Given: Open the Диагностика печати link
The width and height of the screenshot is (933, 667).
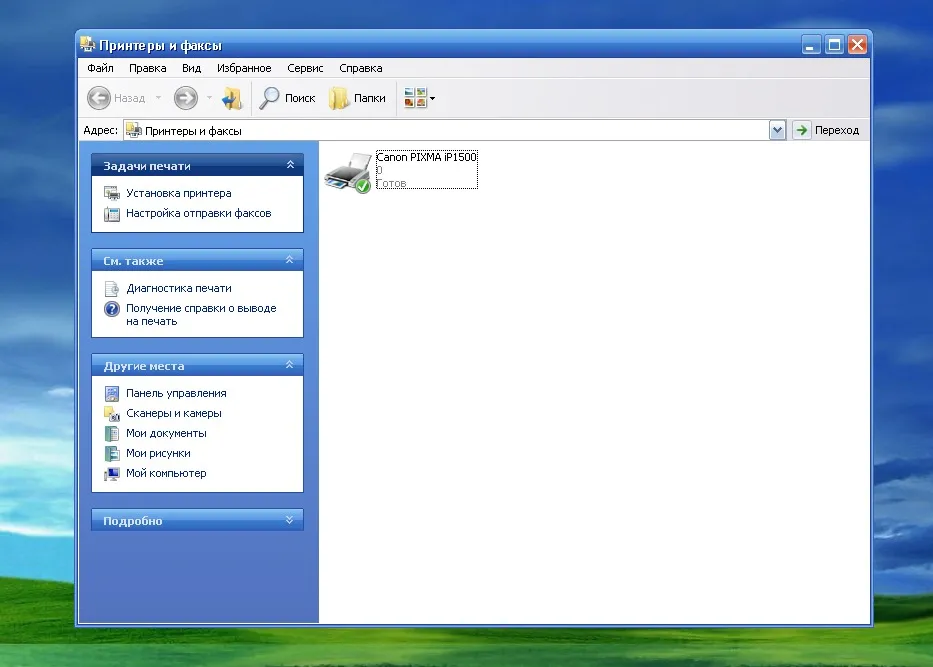Looking at the screenshot, I should point(179,289).
